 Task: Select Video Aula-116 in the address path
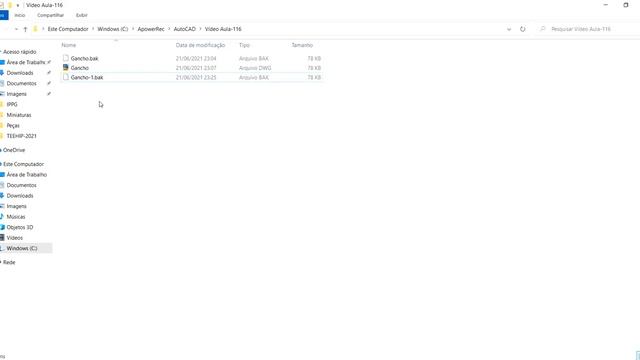(223, 29)
